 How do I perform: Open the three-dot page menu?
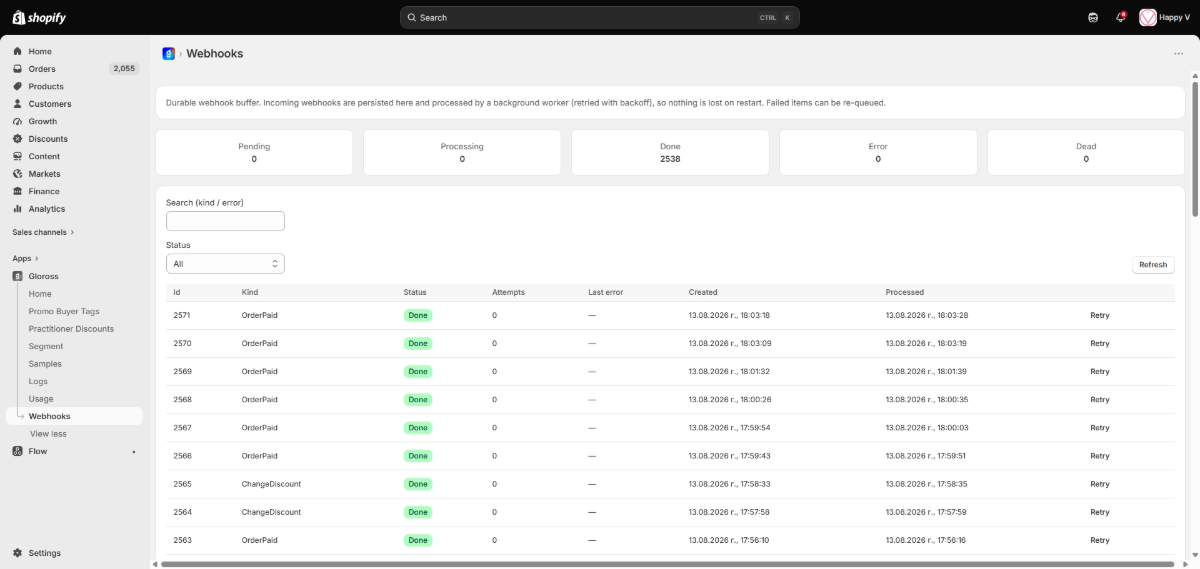click(x=1178, y=54)
